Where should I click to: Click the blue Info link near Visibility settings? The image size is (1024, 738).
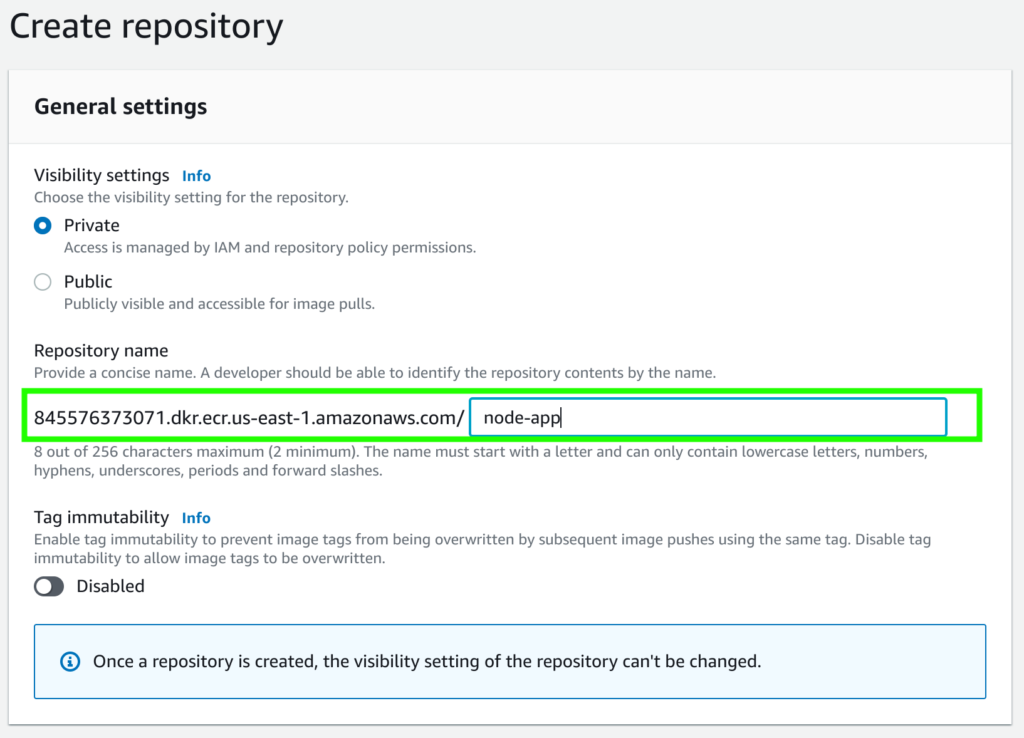coord(196,175)
